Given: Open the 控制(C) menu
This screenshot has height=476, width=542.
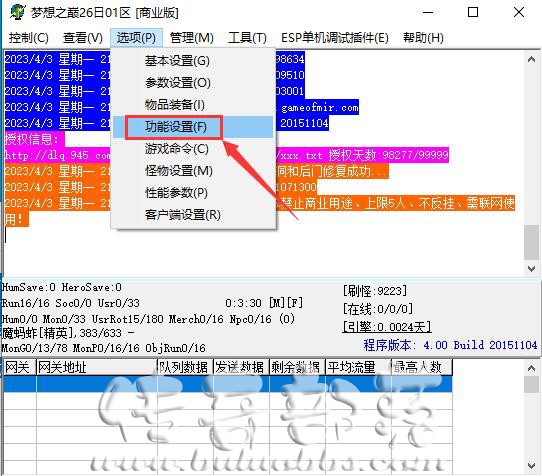Looking at the screenshot, I should click(x=28, y=38).
